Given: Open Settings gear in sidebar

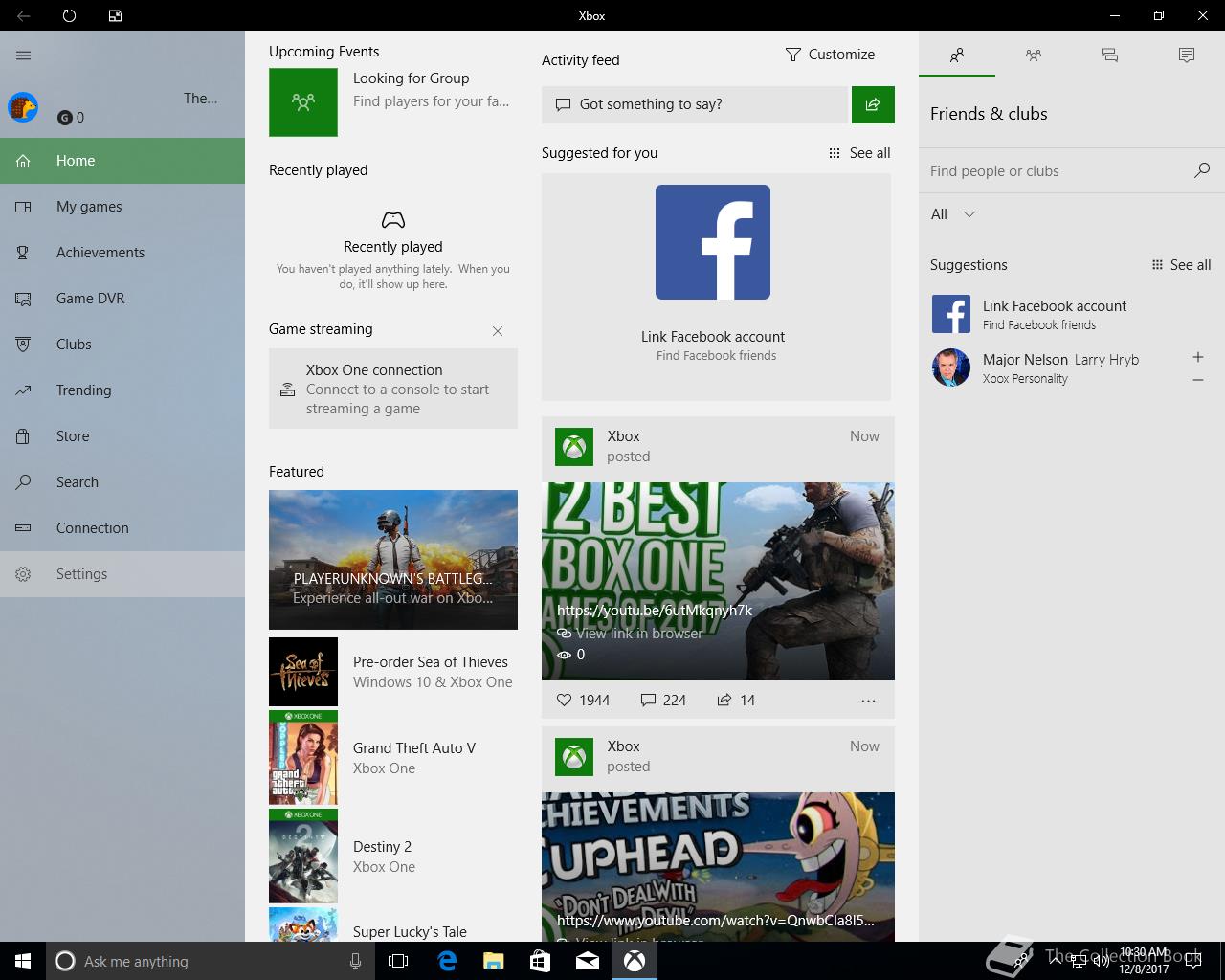Looking at the screenshot, I should pos(24,574).
